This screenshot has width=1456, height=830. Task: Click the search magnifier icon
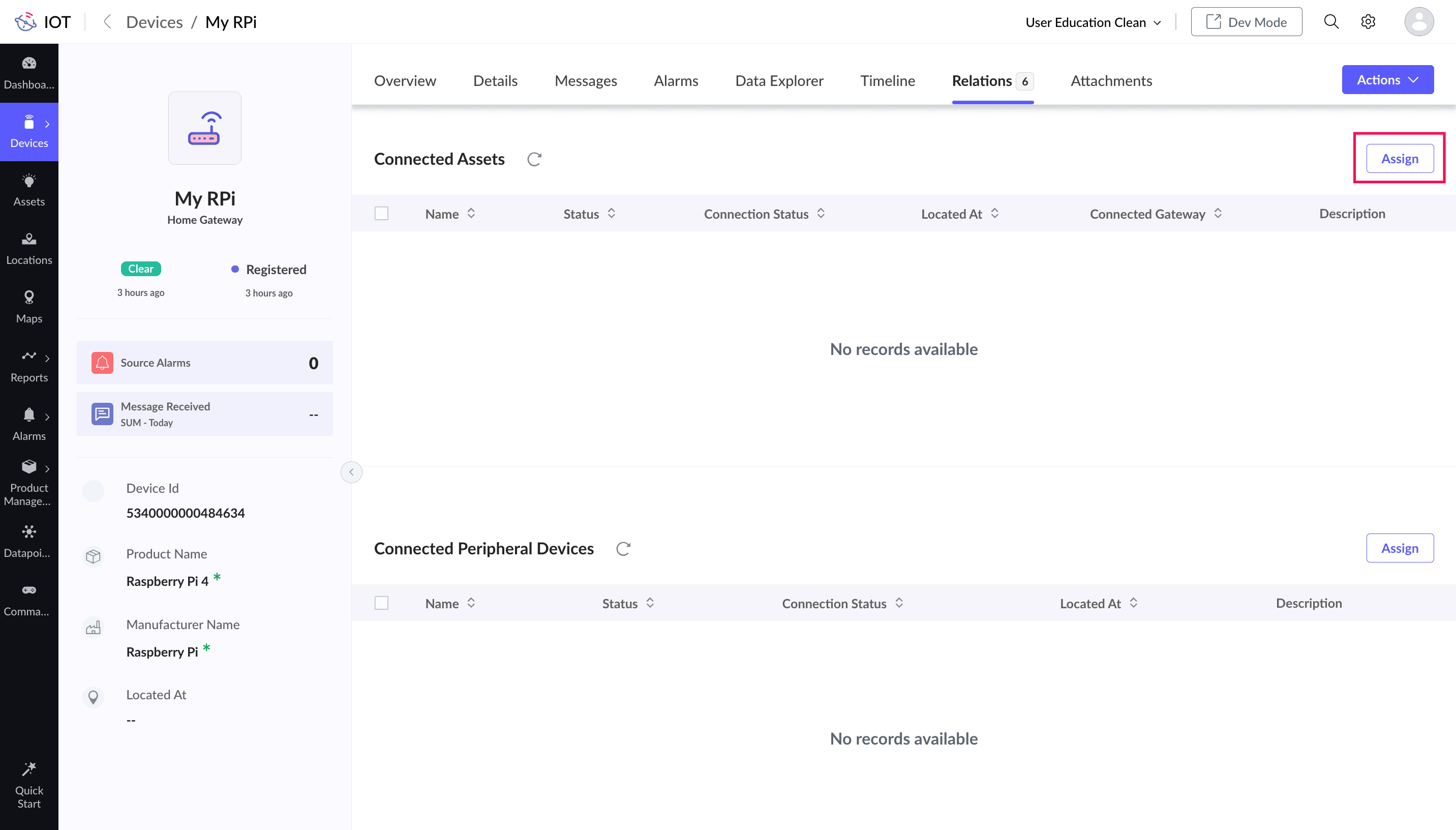1330,22
